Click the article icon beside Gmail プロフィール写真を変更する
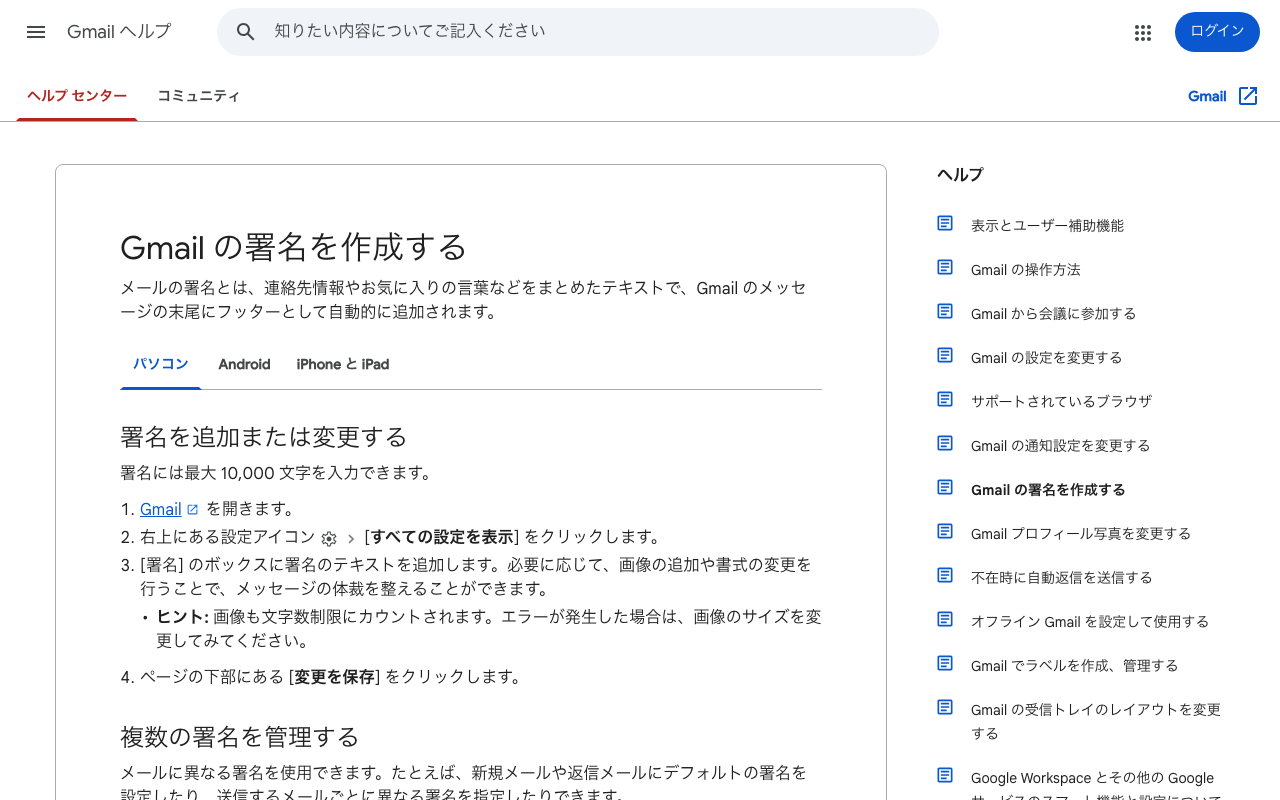 tap(945, 531)
